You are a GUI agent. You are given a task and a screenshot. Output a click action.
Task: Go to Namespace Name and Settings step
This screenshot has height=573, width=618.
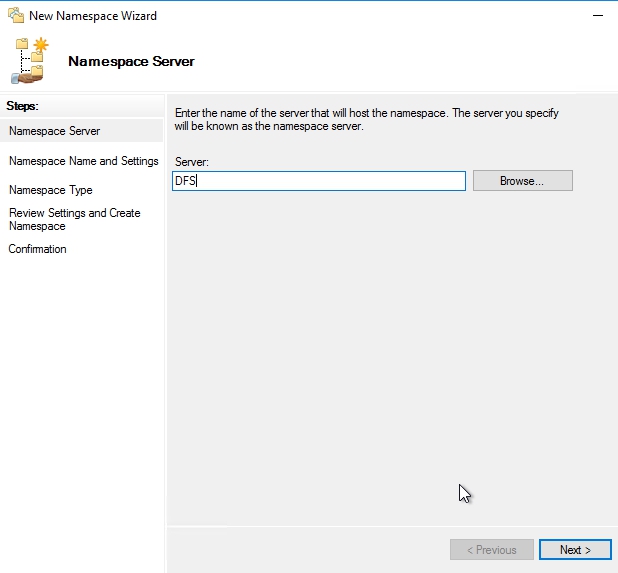[83, 161]
